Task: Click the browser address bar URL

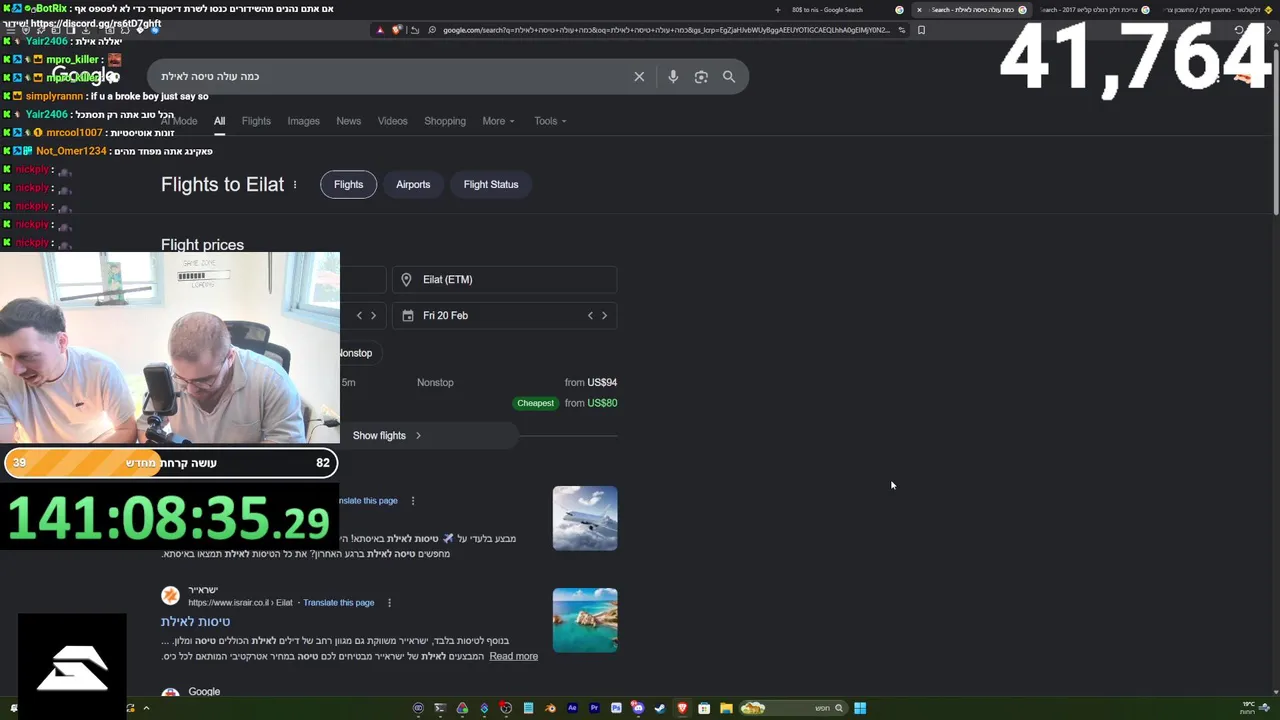Action: point(665,30)
